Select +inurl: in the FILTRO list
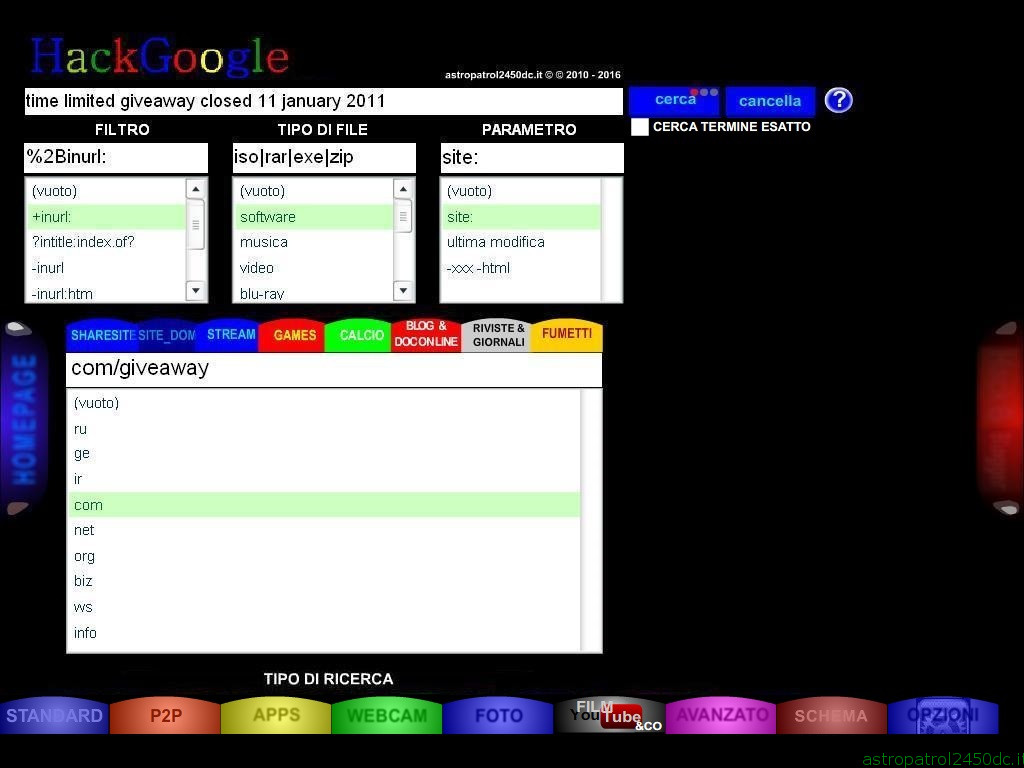 (108, 217)
